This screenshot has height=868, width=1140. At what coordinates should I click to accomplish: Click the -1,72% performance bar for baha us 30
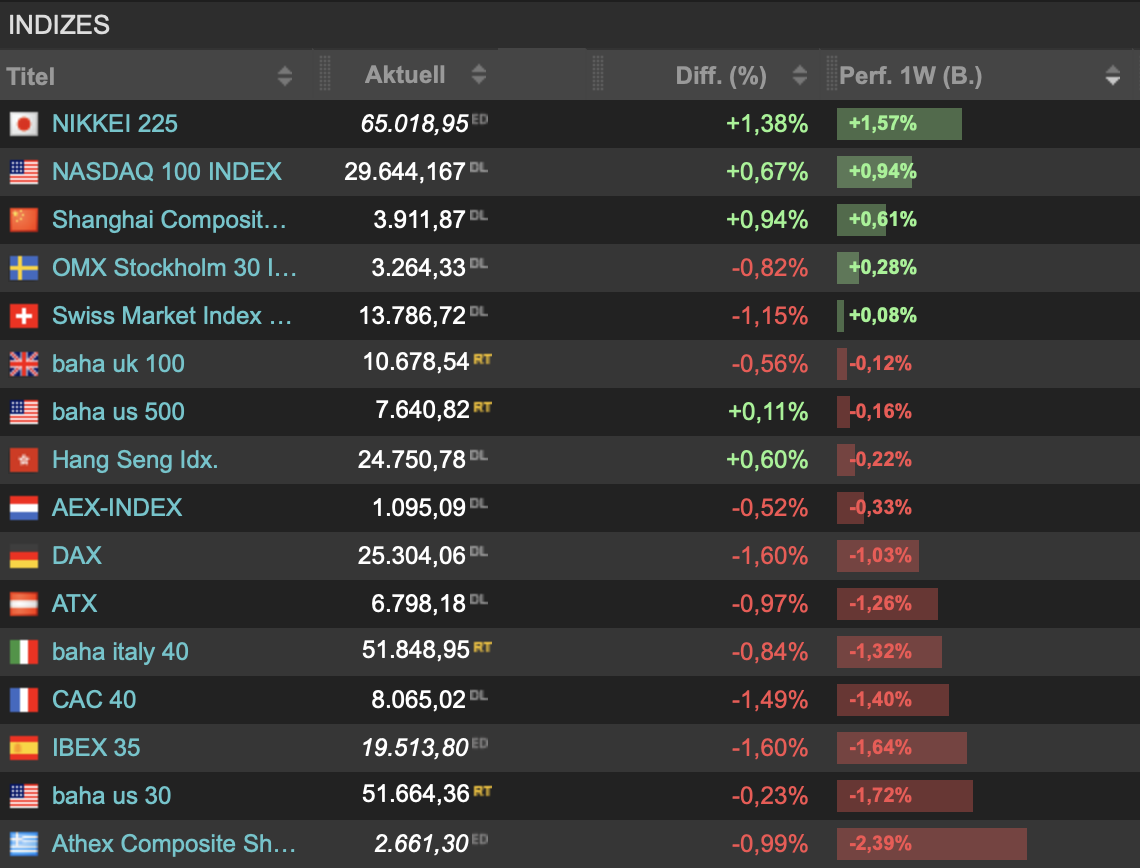pyautogui.click(x=905, y=795)
